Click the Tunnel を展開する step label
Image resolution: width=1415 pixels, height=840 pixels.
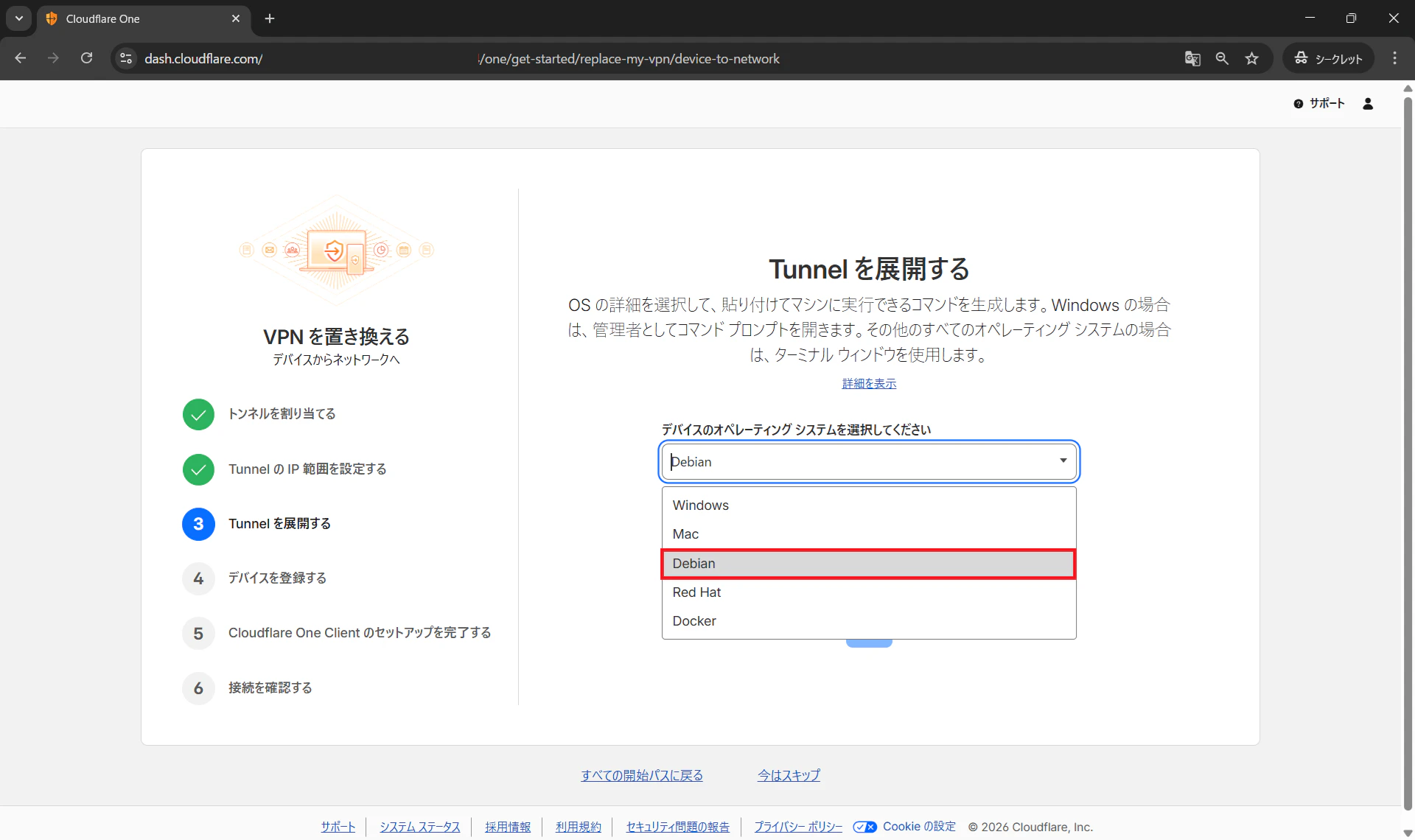click(x=279, y=524)
